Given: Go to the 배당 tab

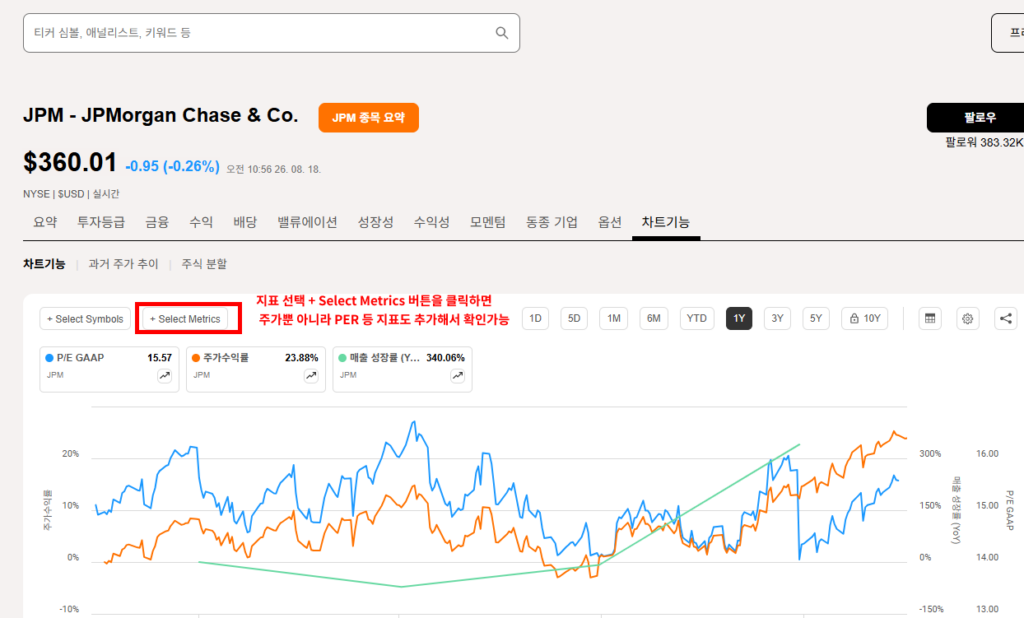Looking at the screenshot, I should (x=245, y=222).
